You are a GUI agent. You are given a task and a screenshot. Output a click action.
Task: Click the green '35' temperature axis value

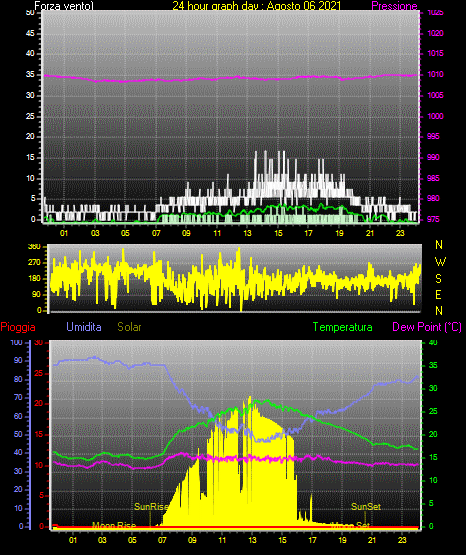point(433,365)
